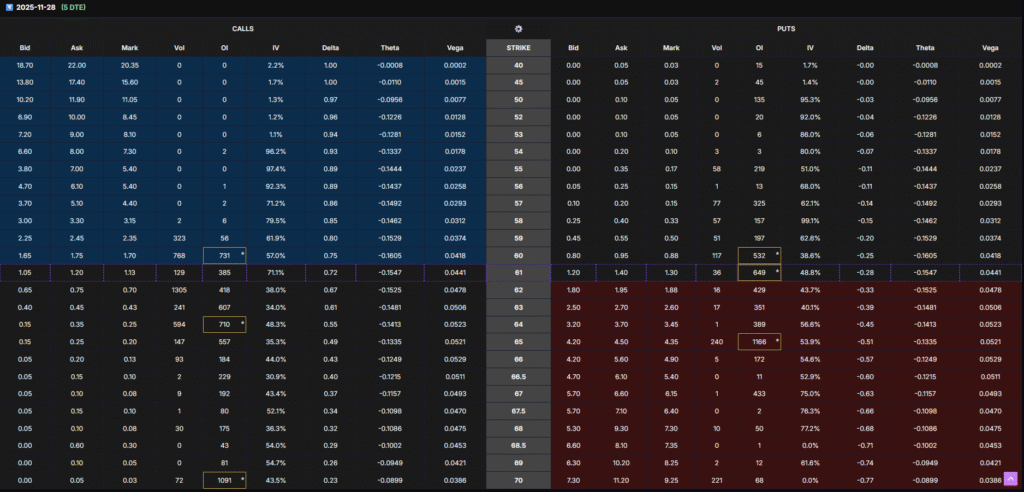Image resolution: width=1024 pixels, height=492 pixels.
Task: Collapse the 2025-11-28 expiration chevron icon
Action: tap(8, 7)
